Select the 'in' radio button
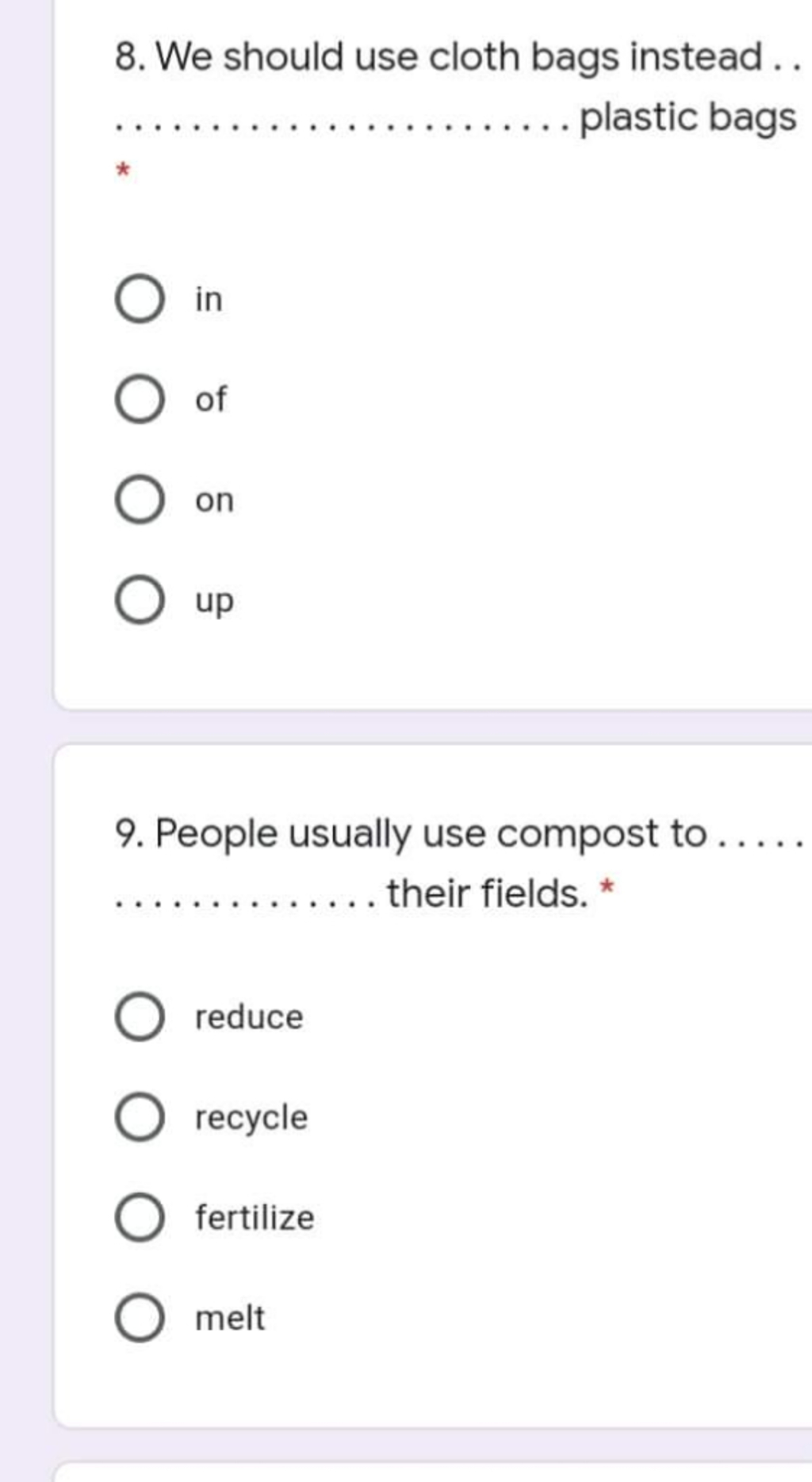Viewport: 812px width, 1482px height. click(140, 300)
